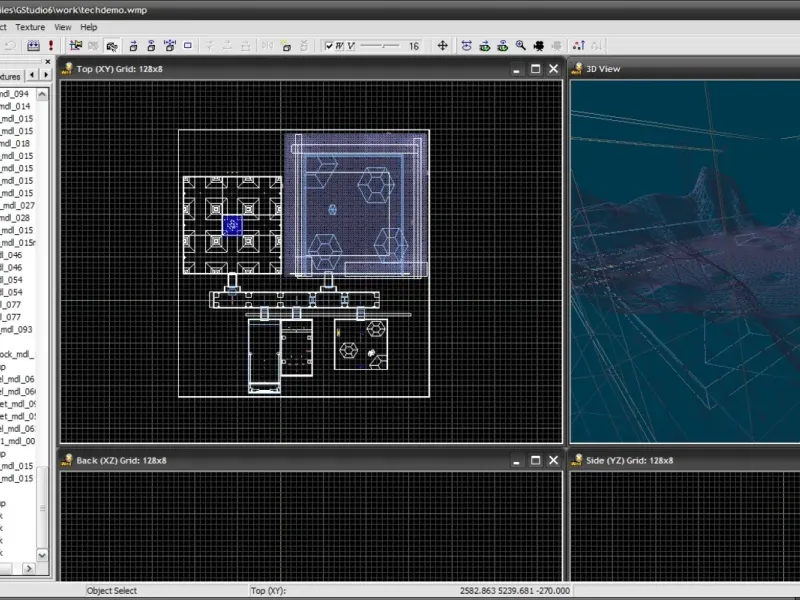Click the Side (YZ) view window icon
The image size is (800, 600).
(x=577, y=460)
